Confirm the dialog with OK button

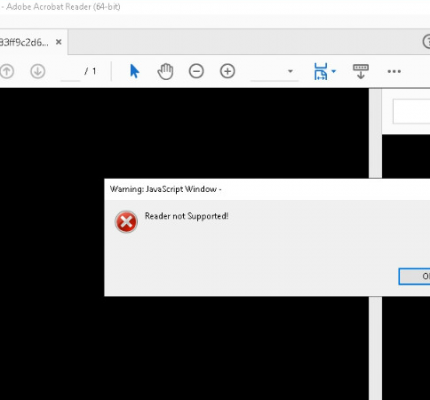[414, 276]
